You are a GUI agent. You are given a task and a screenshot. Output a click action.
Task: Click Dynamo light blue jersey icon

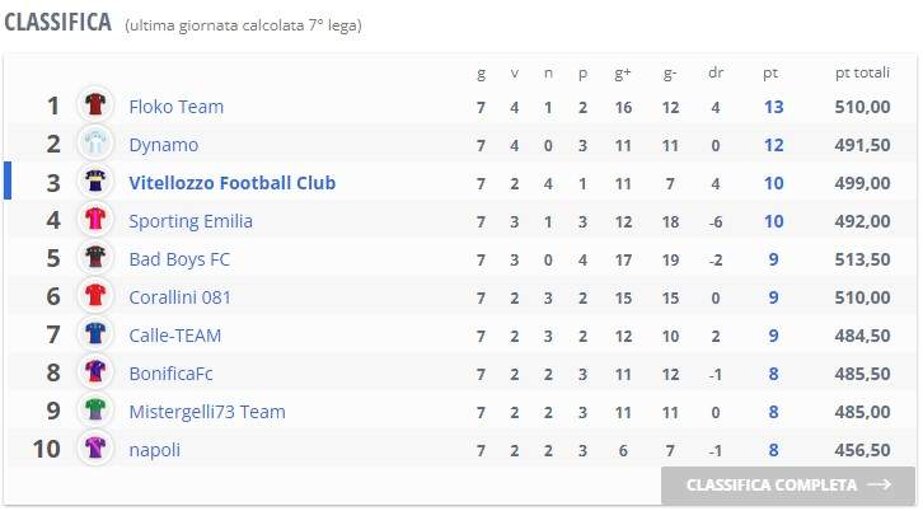[95, 144]
